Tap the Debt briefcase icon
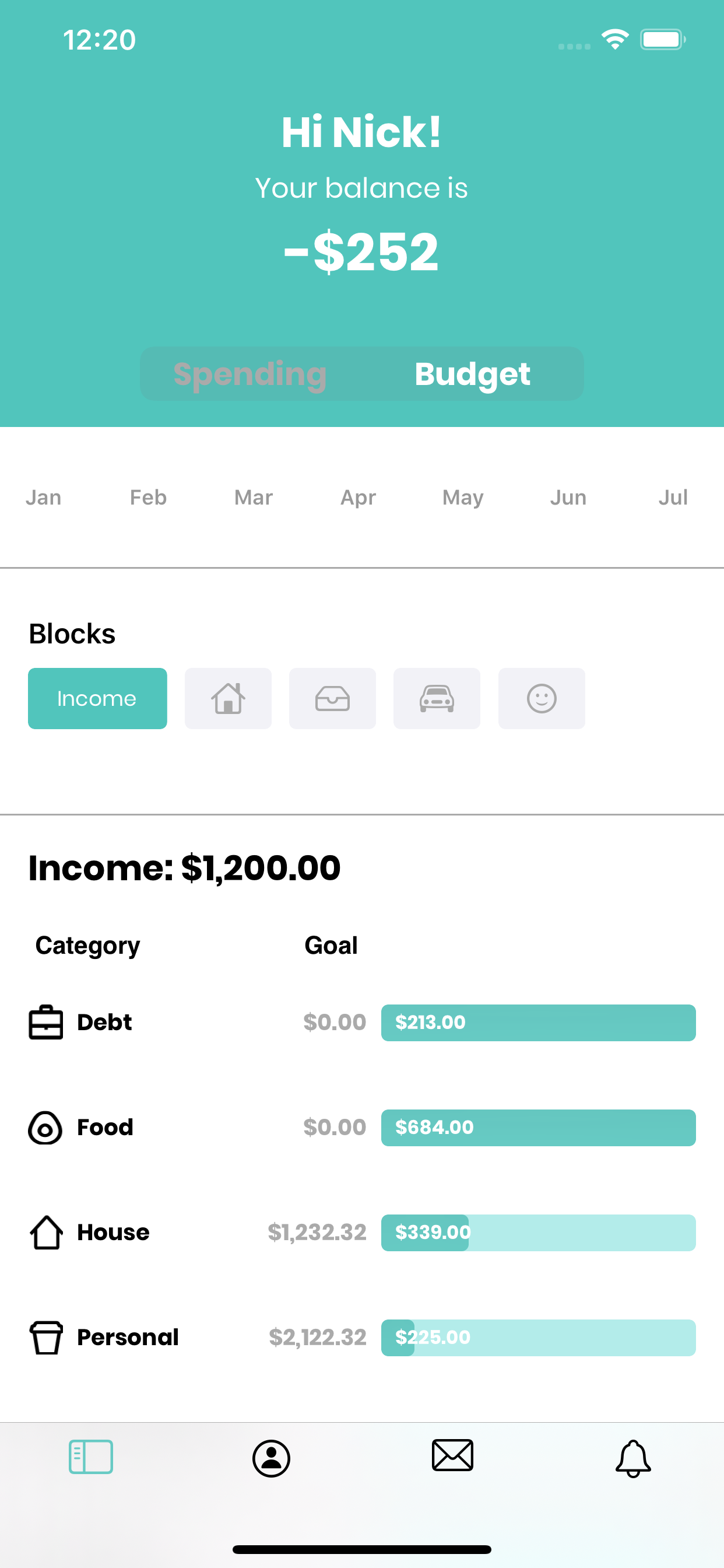This screenshot has width=724, height=1568. tap(46, 1022)
